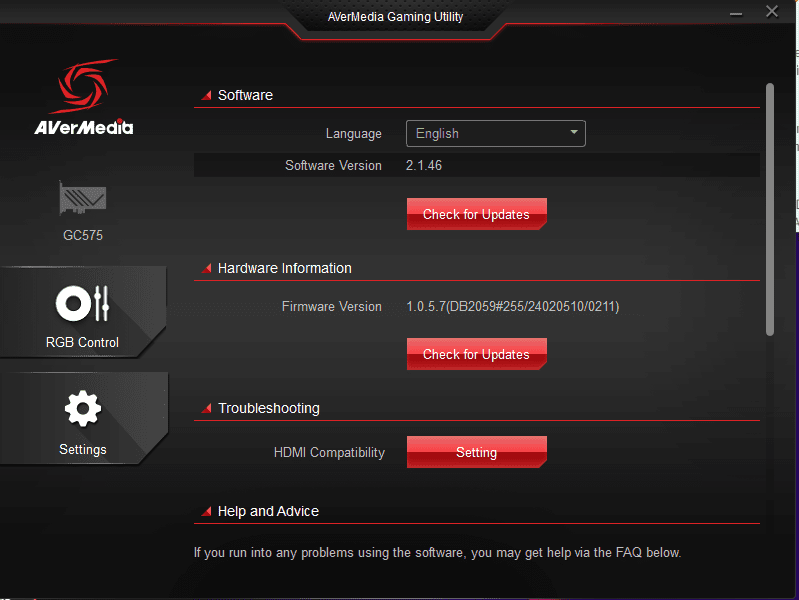Click the AVerMedia logo
Screen dimensions: 799x600
[x=84, y=97]
